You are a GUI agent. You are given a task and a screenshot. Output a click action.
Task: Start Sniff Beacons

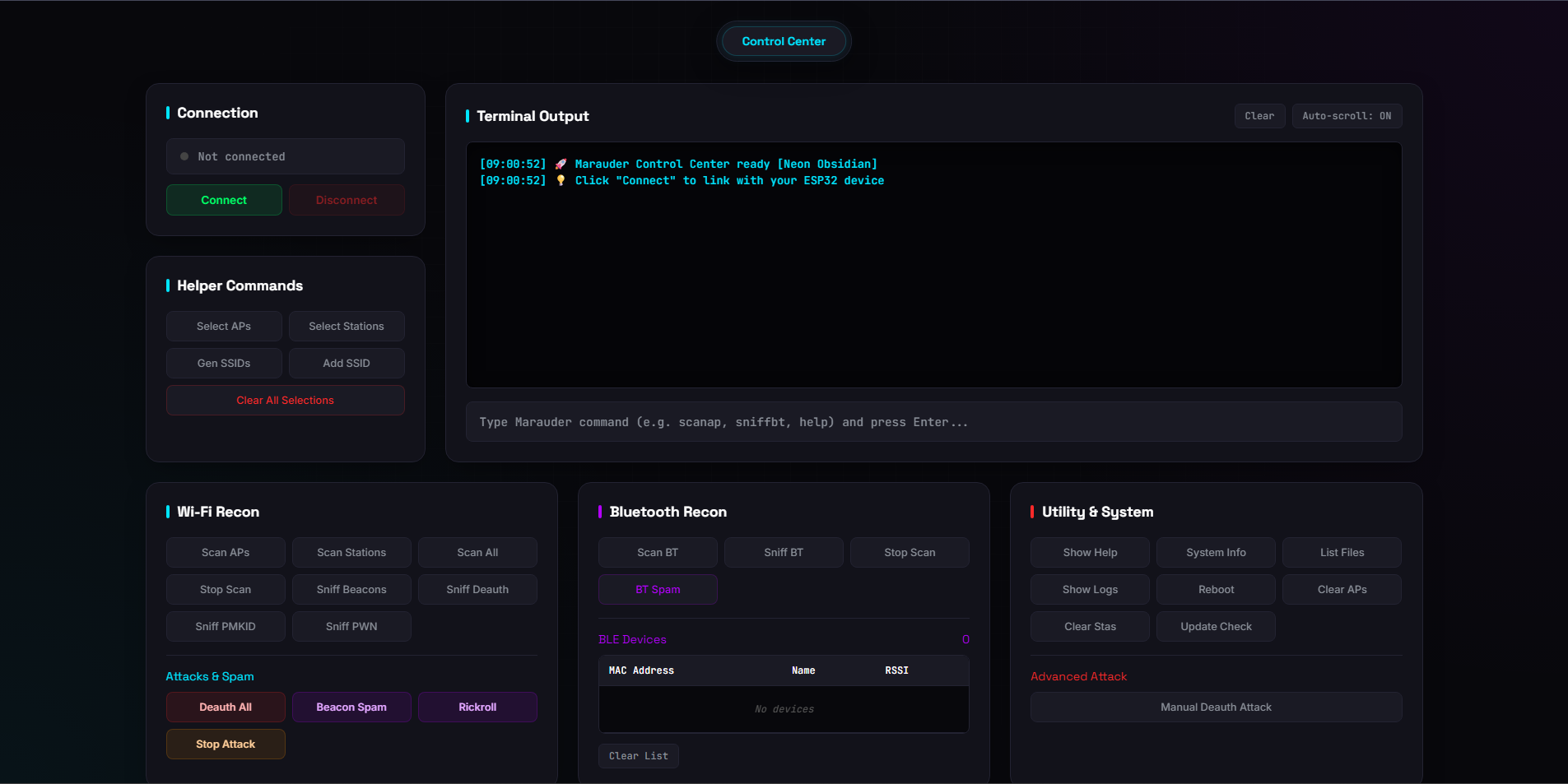pyautogui.click(x=351, y=590)
